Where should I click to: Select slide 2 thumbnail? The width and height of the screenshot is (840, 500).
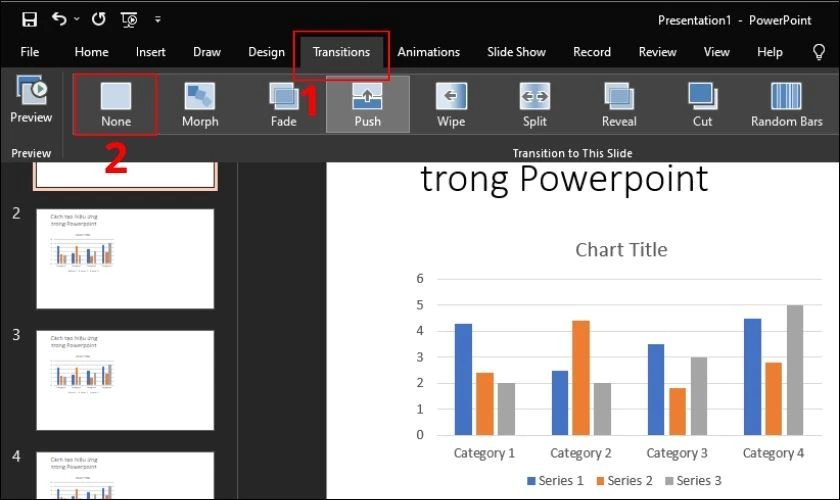[x=125, y=259]
